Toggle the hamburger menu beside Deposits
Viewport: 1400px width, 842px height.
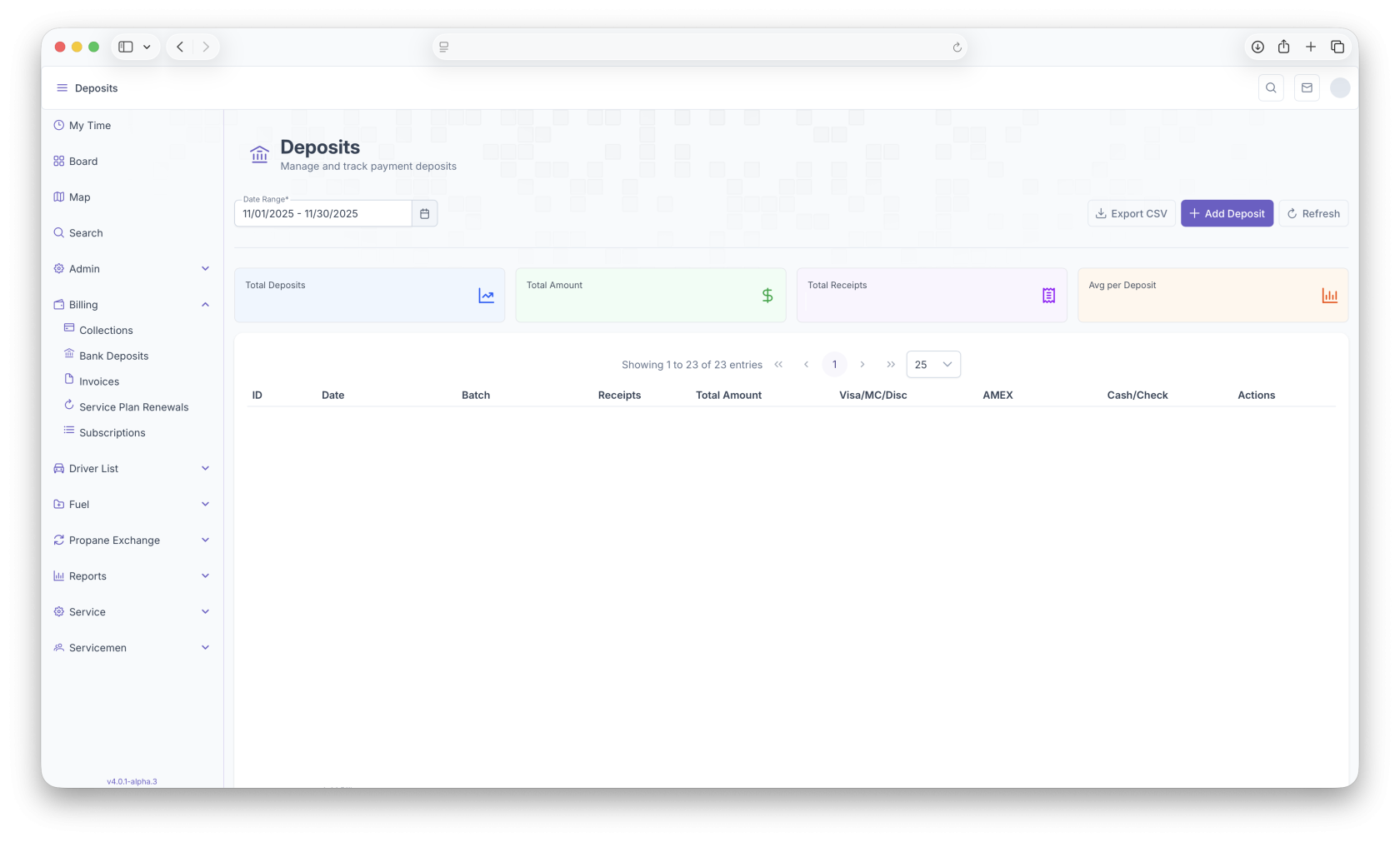coord(62,88)
